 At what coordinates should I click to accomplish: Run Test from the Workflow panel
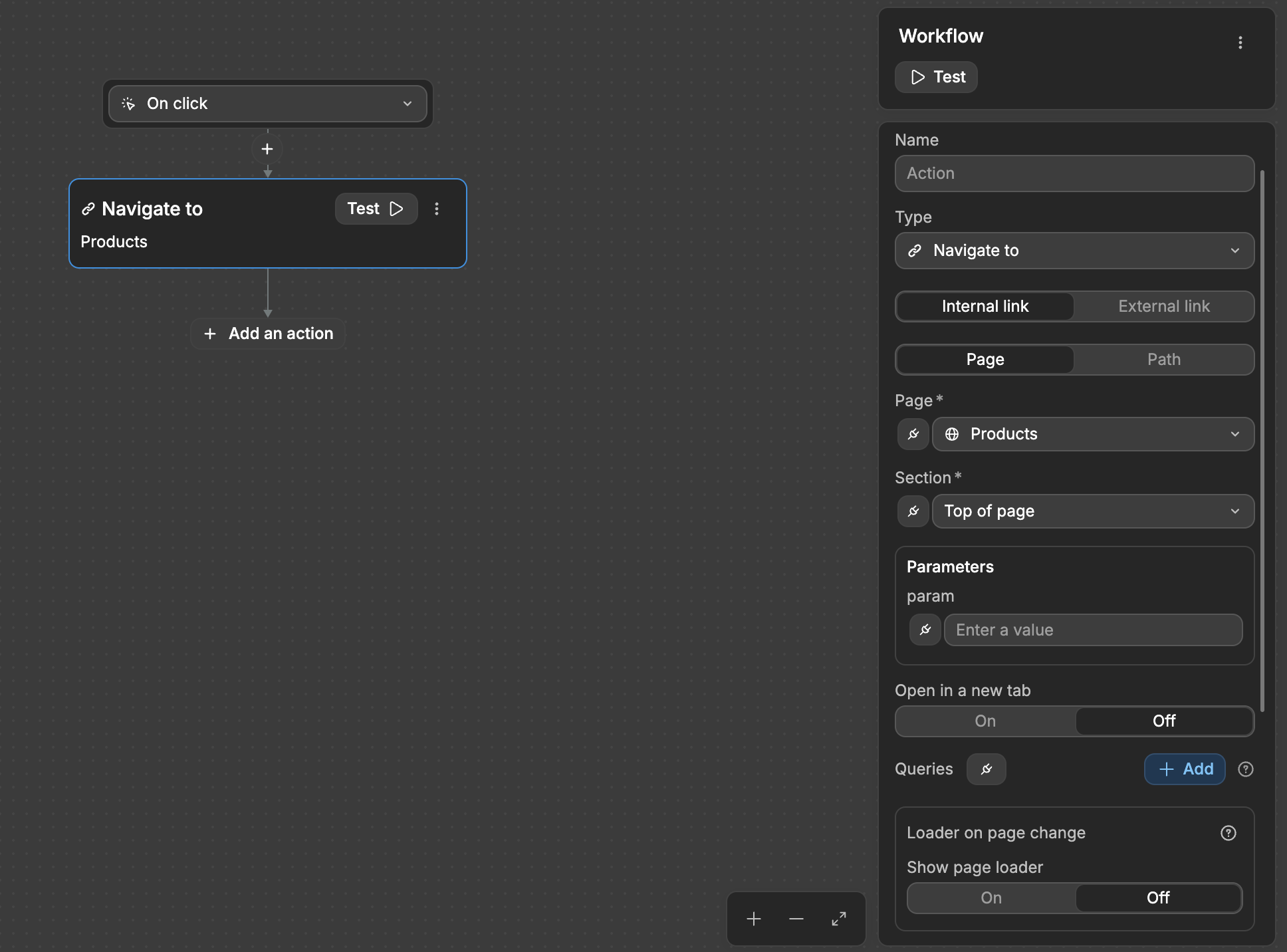tap(936, 77)
